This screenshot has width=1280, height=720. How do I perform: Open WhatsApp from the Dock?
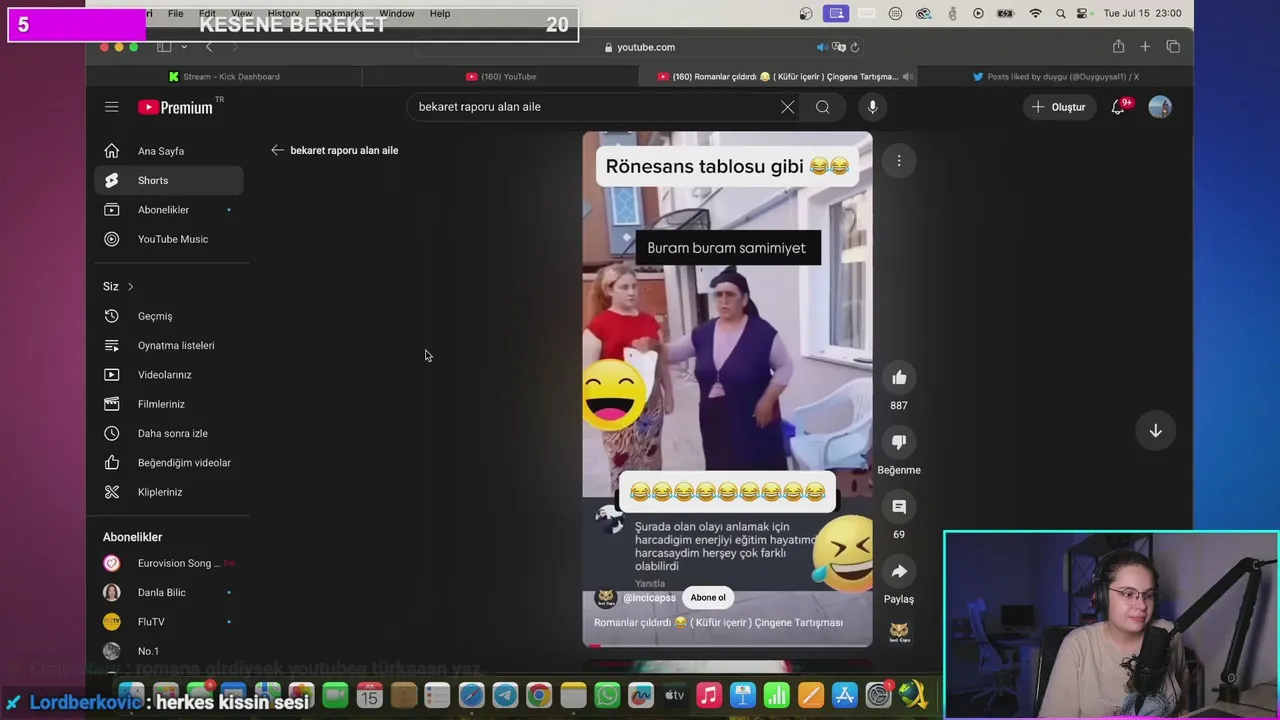tap(607, 695)
